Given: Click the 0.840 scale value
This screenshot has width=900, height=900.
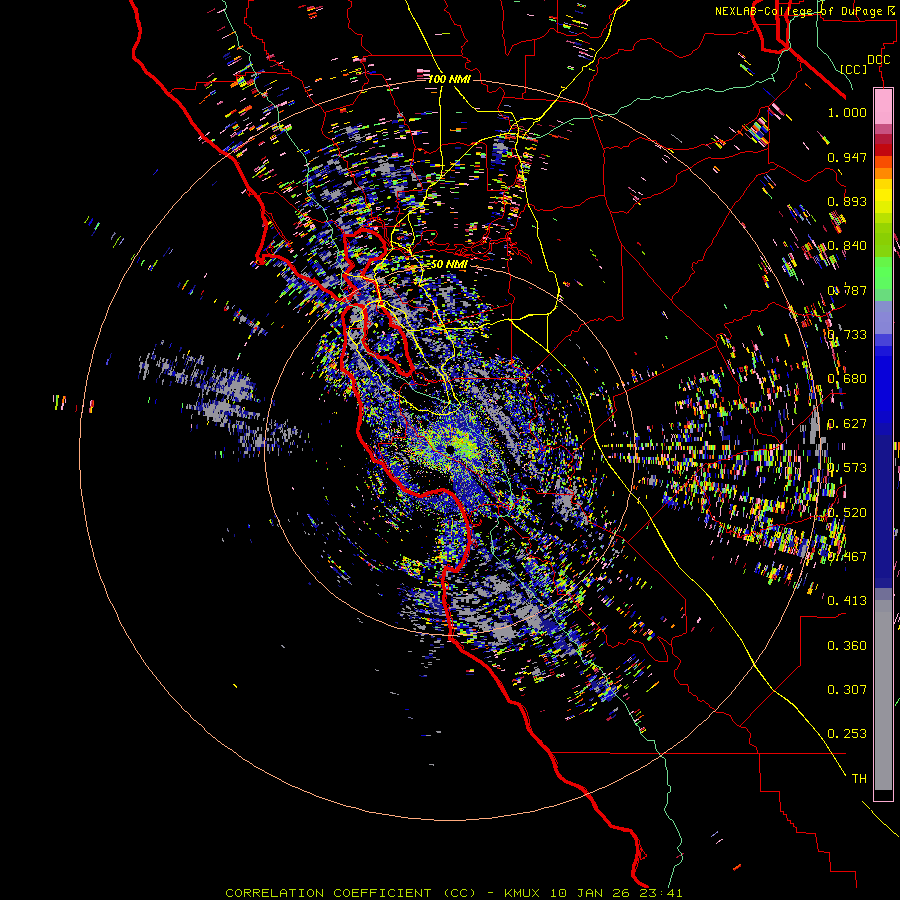Looking at the screenshot, I should click(x=847, y=246).
